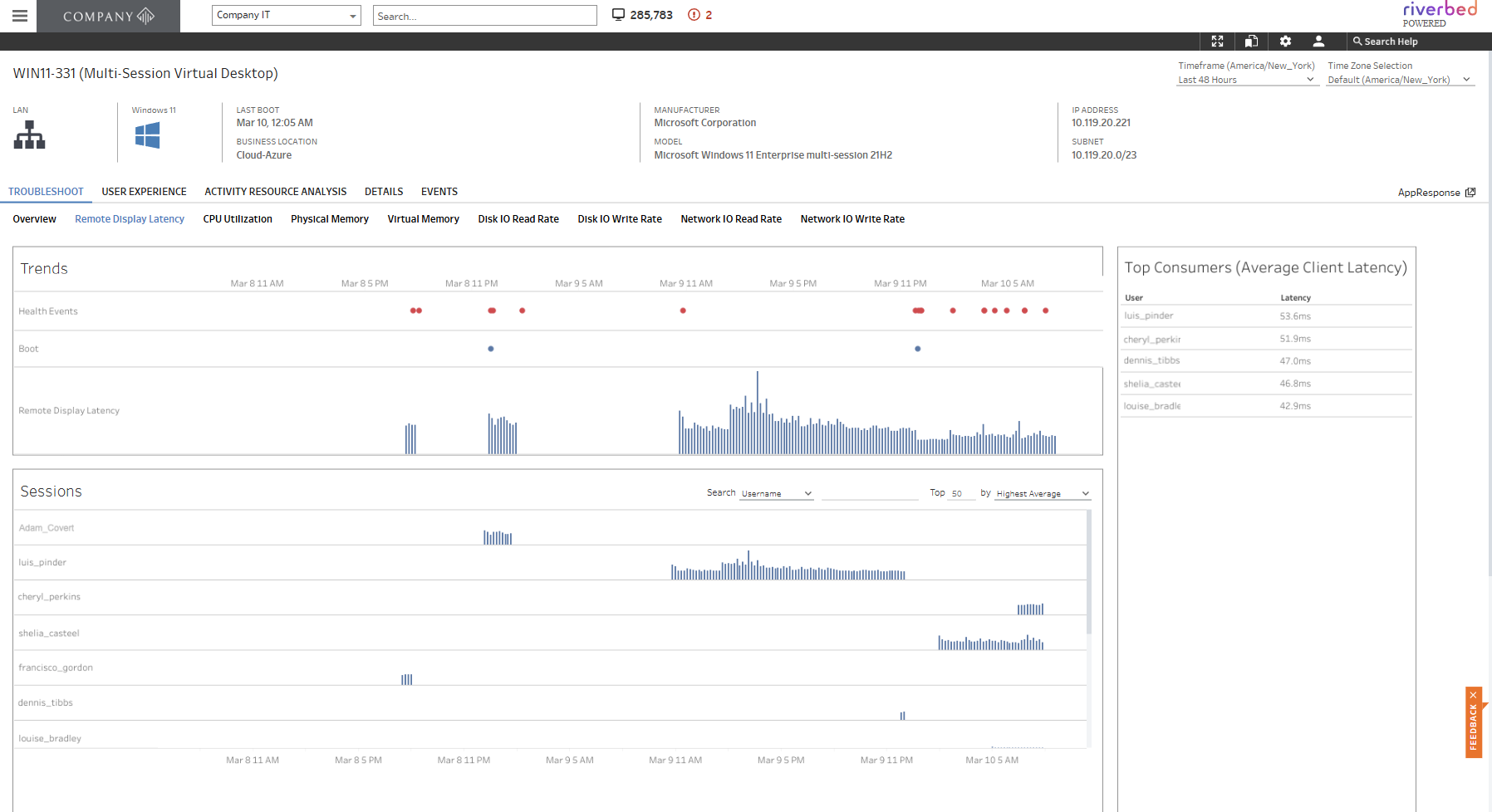
Task: Open the alerts warning icon
Action: (x=694, y=15)
